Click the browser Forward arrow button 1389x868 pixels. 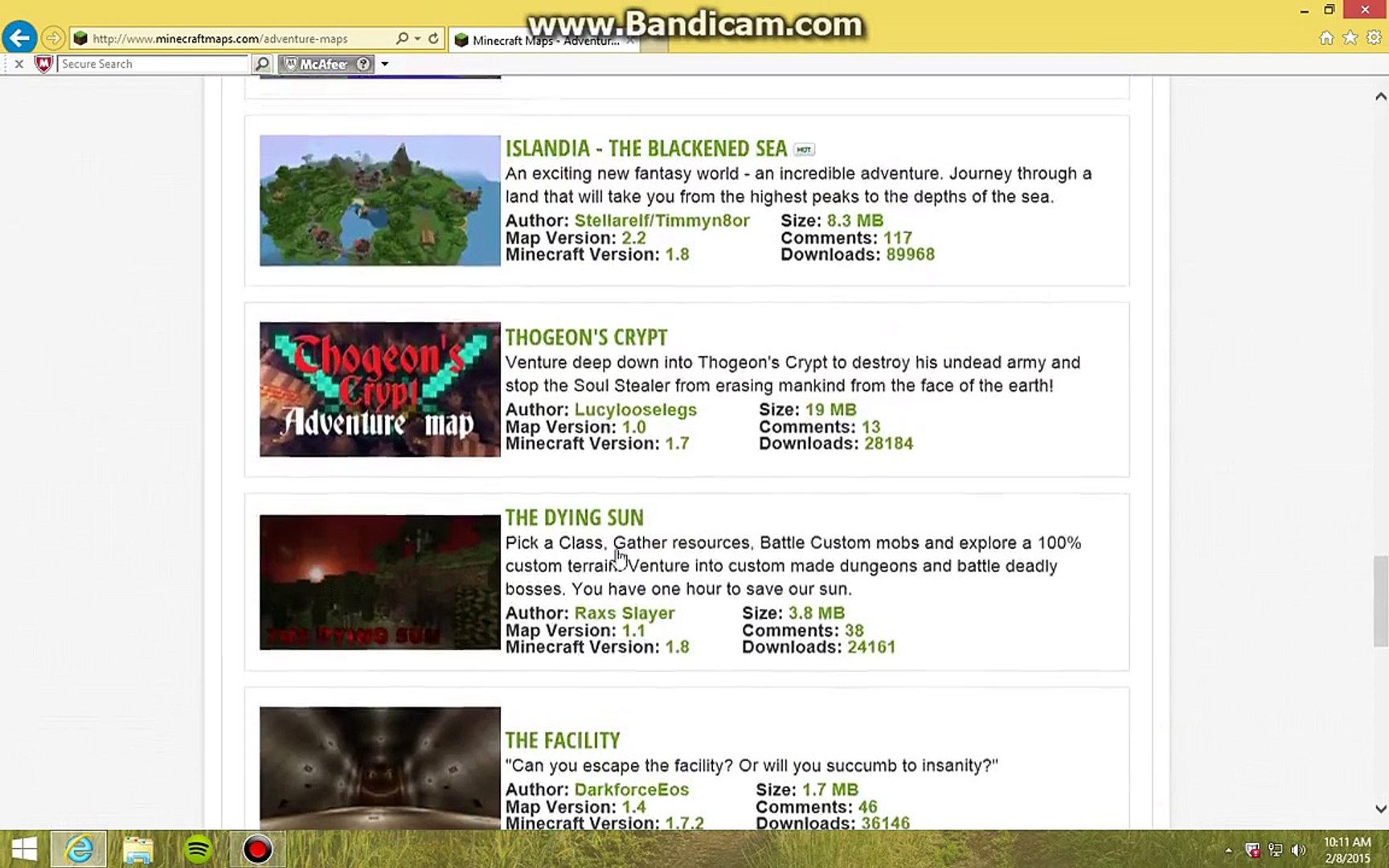pyautogui.click(x=53, y=38)
